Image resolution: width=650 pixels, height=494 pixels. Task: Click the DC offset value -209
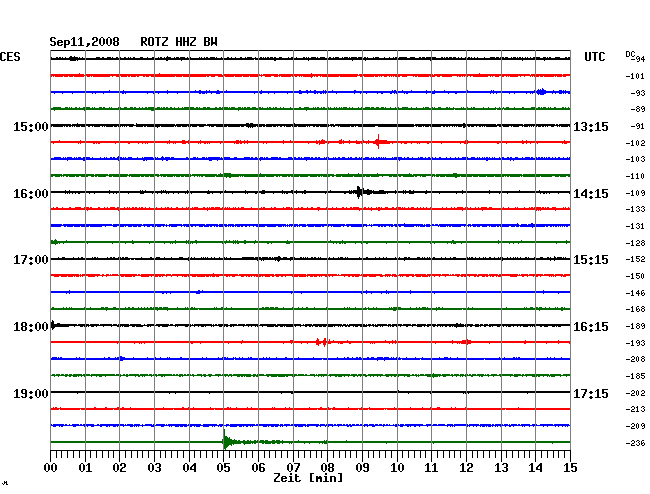pos(635,426)
